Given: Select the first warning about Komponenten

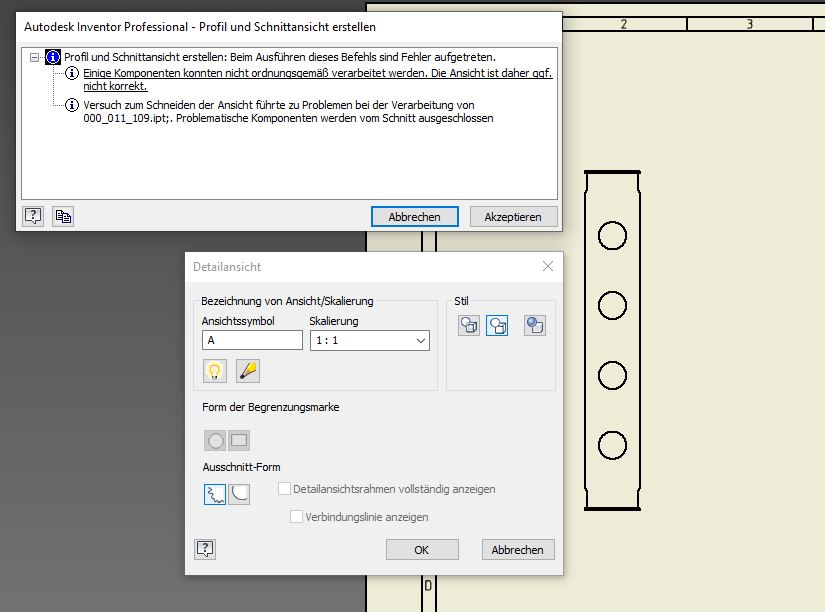Looking at the screenshot, I should point(318,79).
